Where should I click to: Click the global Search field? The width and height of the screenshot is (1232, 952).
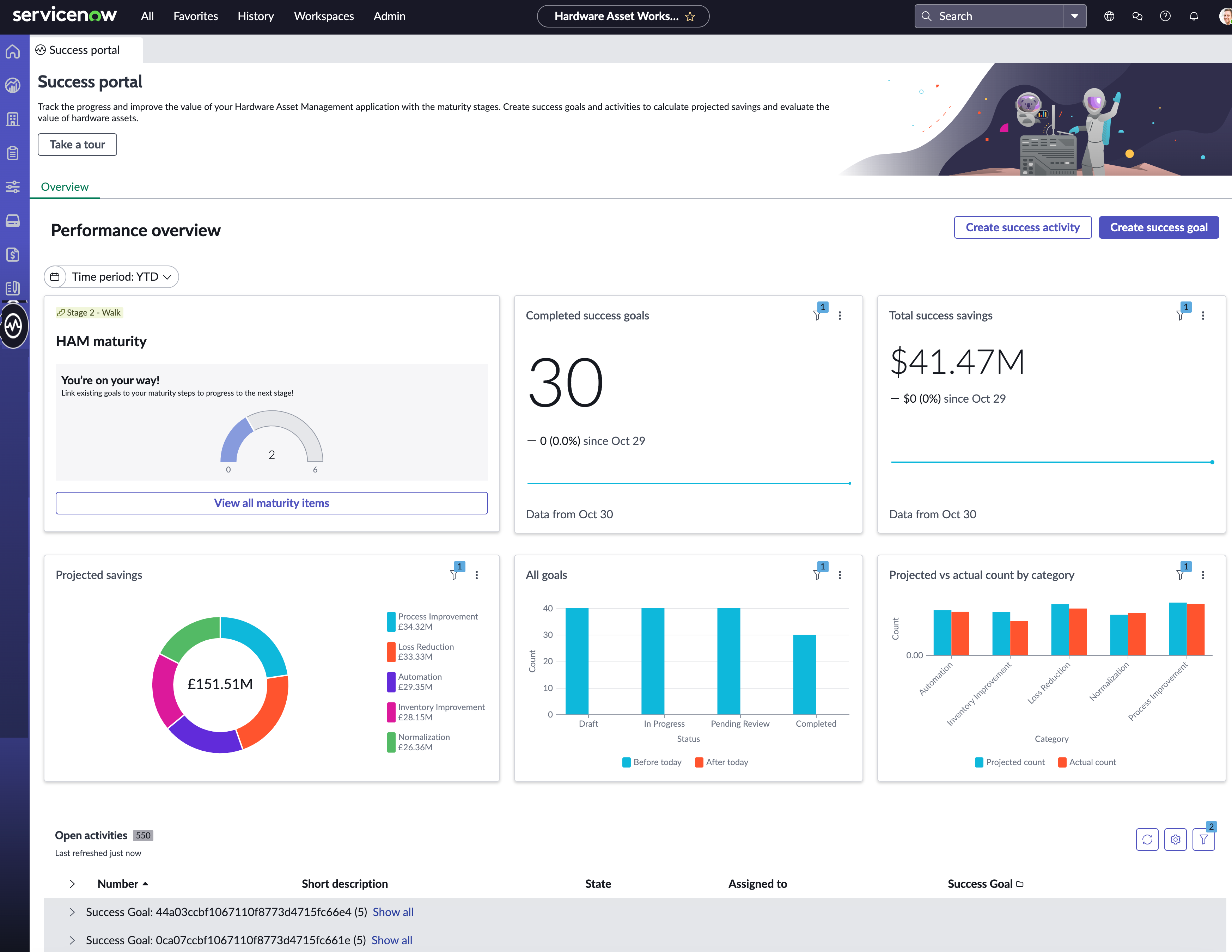click(989, 16)
